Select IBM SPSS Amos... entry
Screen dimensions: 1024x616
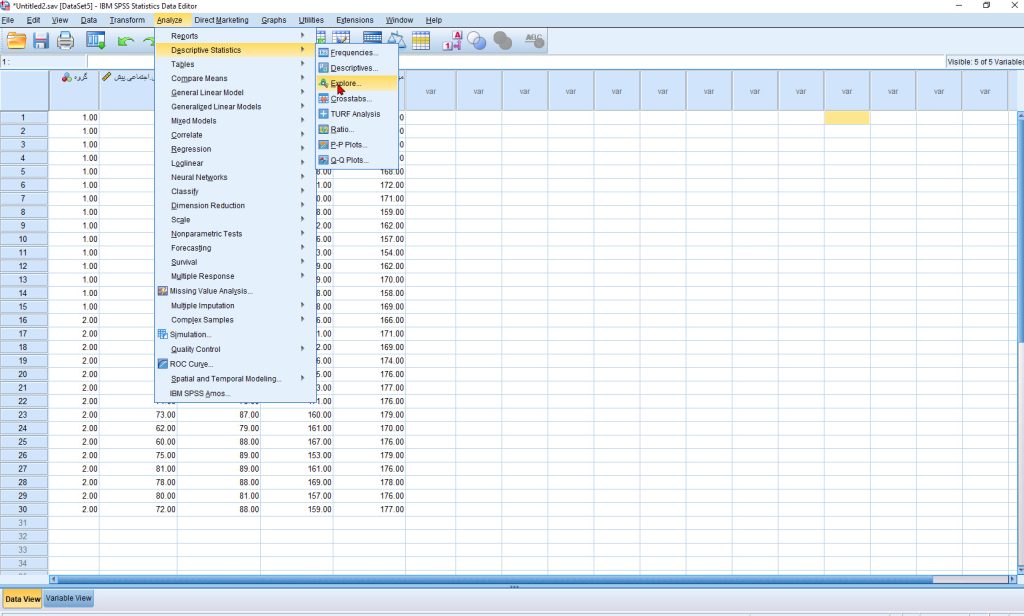click(x=200, y=393)
